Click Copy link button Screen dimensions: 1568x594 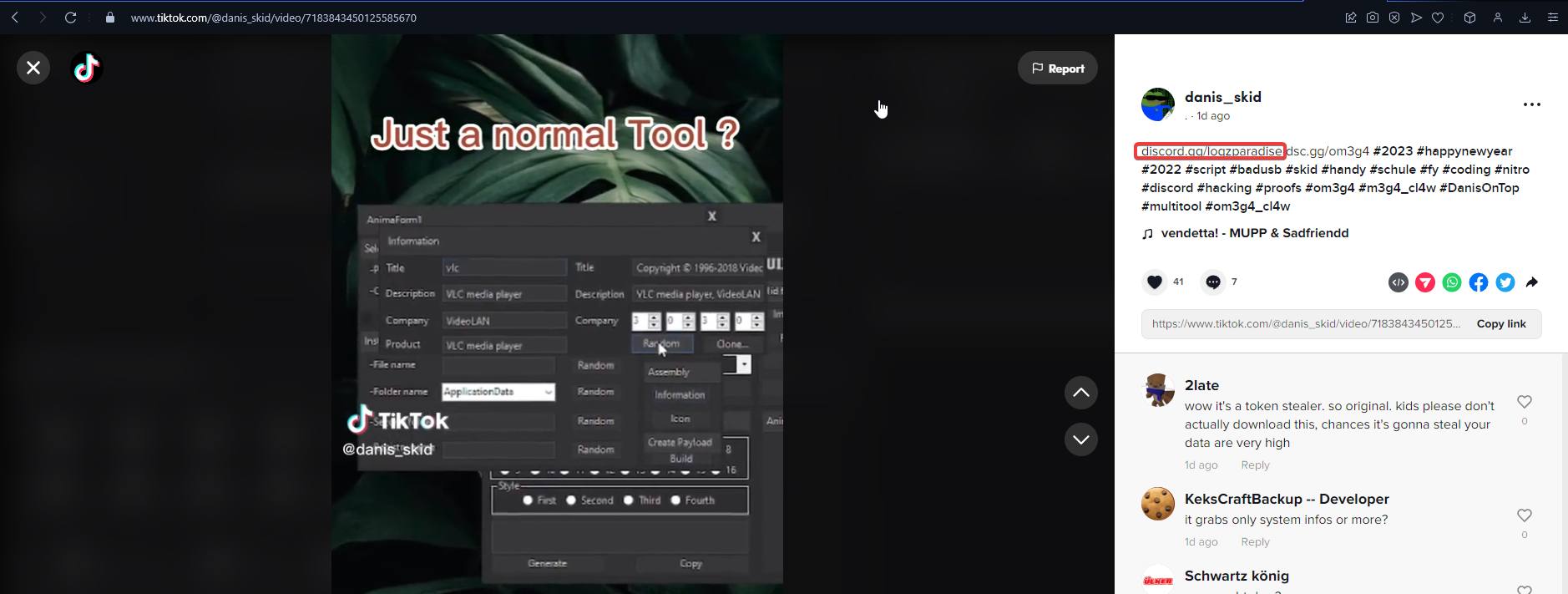pyautogui.click(x=1500, y=324)
